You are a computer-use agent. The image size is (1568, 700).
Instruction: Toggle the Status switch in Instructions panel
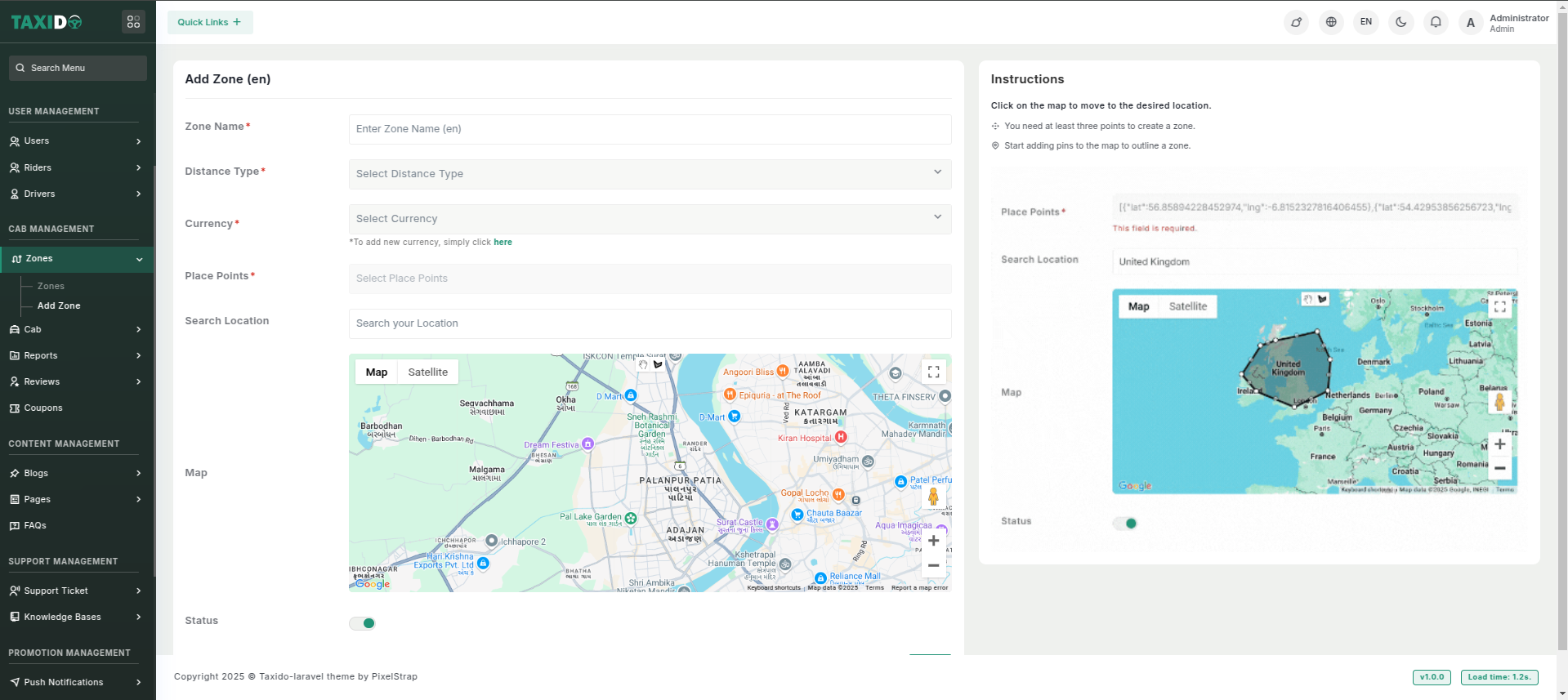click(x=1125, y=524)
